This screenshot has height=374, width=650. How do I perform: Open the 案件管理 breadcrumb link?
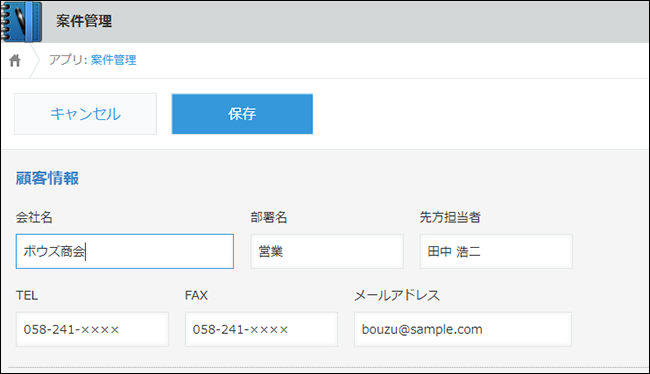point(113,60)
